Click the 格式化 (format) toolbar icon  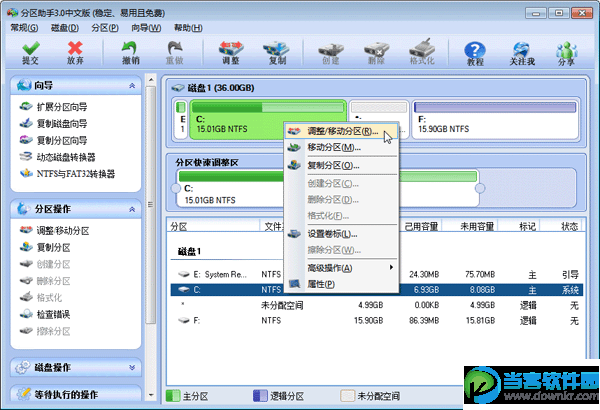click(x=422, y=52)
